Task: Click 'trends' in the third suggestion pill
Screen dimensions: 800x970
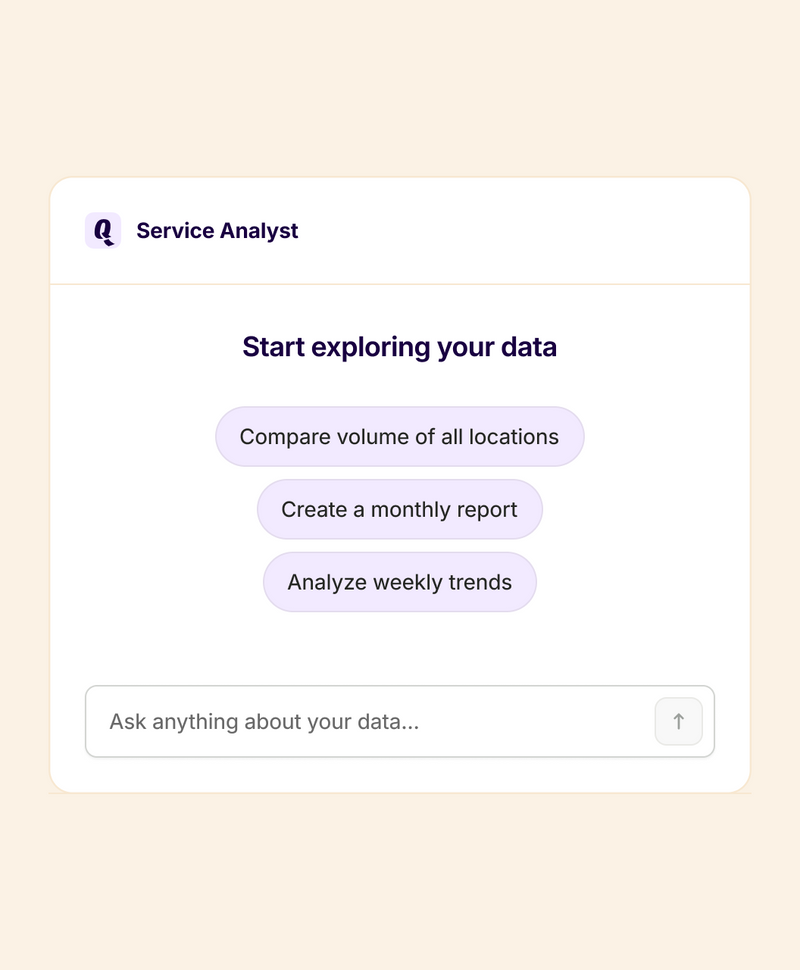Action: (x=480, y=582)
